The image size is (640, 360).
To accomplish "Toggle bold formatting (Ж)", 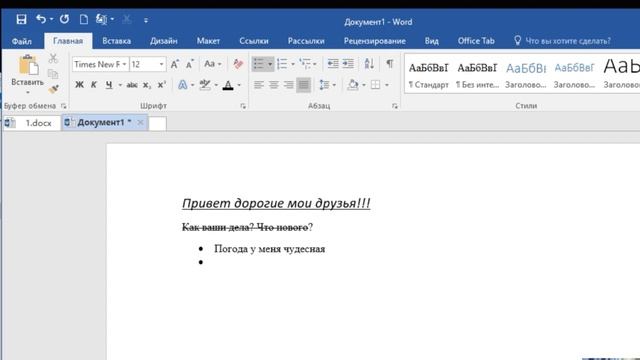I will [x=80, y=85].
